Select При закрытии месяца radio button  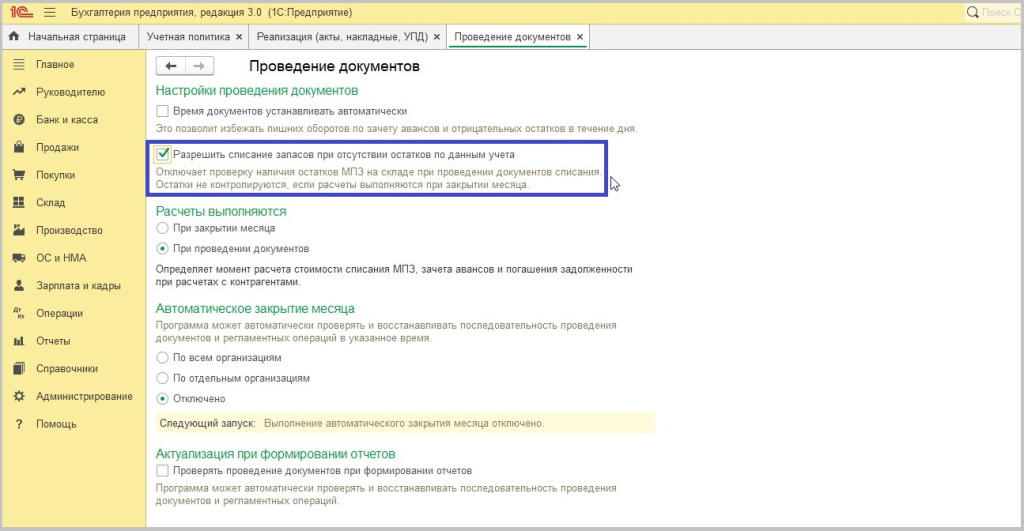tap(163, 228)
